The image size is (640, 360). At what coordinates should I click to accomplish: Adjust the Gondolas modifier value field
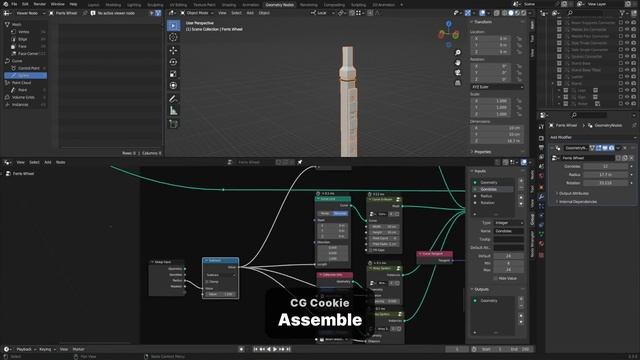click(605, 167)
